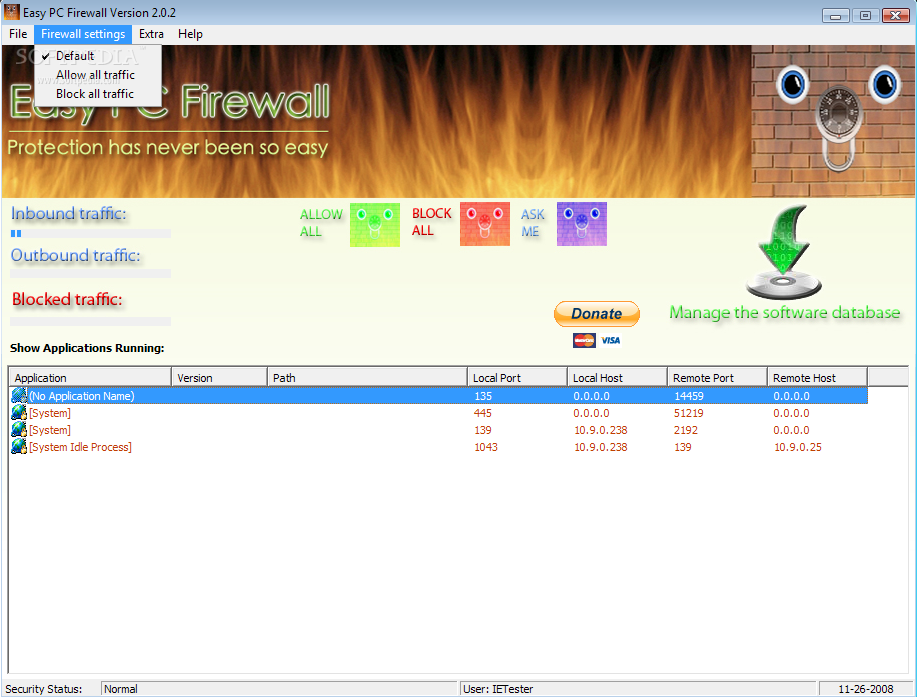Click the icon of [System] row with port 139
The image size is (917, 697).
point(19,430)
